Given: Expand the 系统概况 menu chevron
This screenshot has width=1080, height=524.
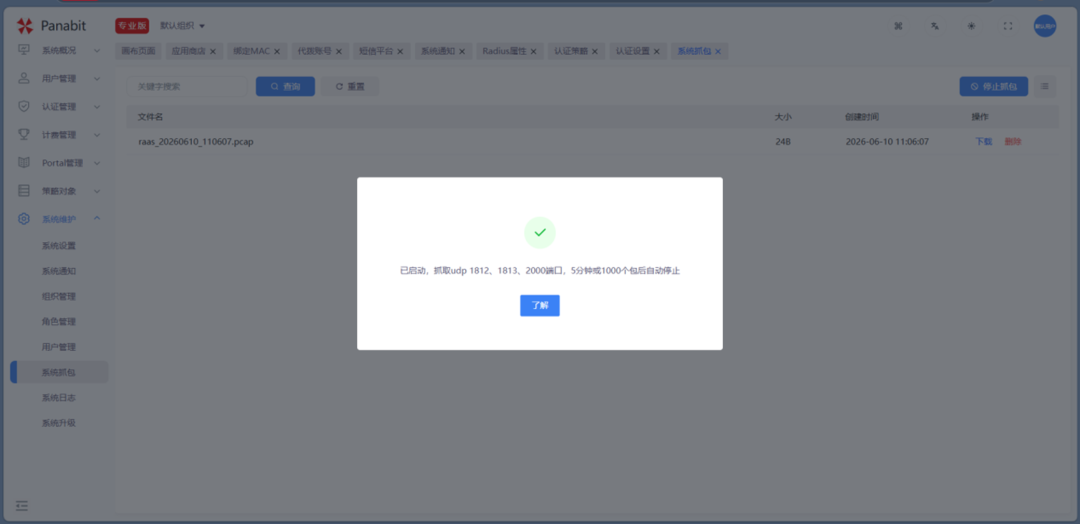Looking at the screenshot, I should [97, 50].
